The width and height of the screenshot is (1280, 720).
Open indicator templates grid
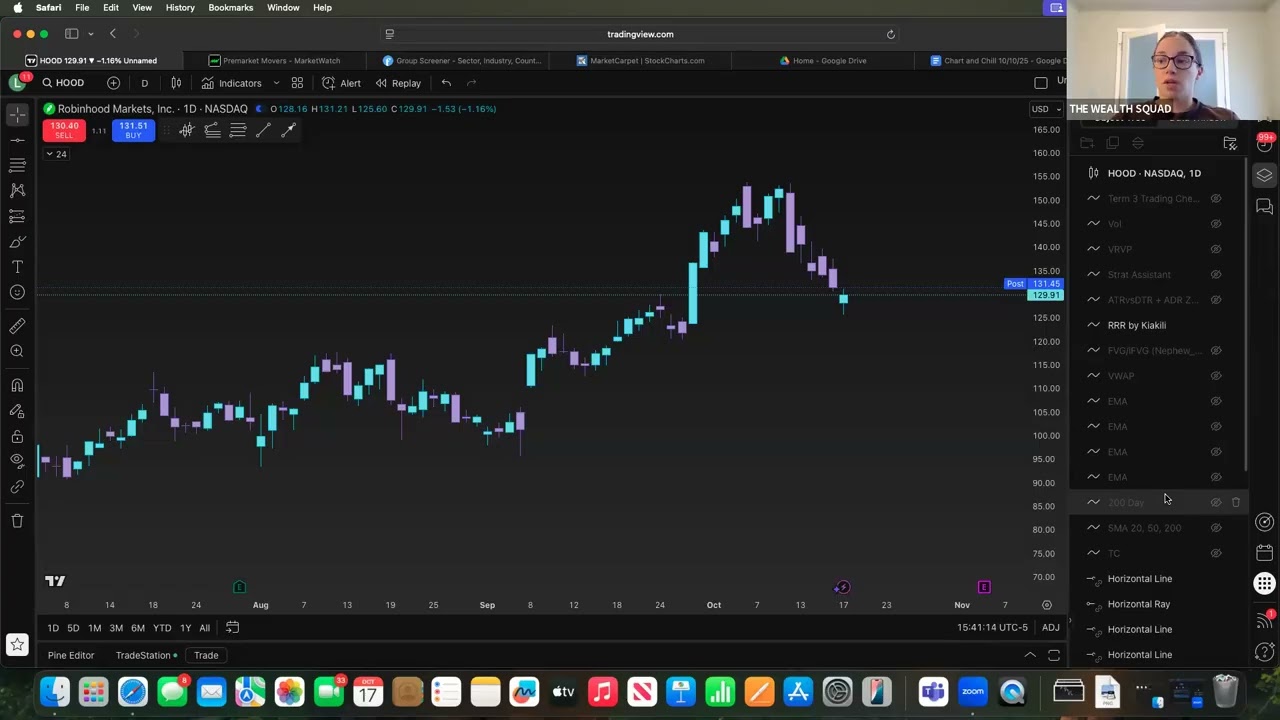pyautogui.click(x=297, y=83)
